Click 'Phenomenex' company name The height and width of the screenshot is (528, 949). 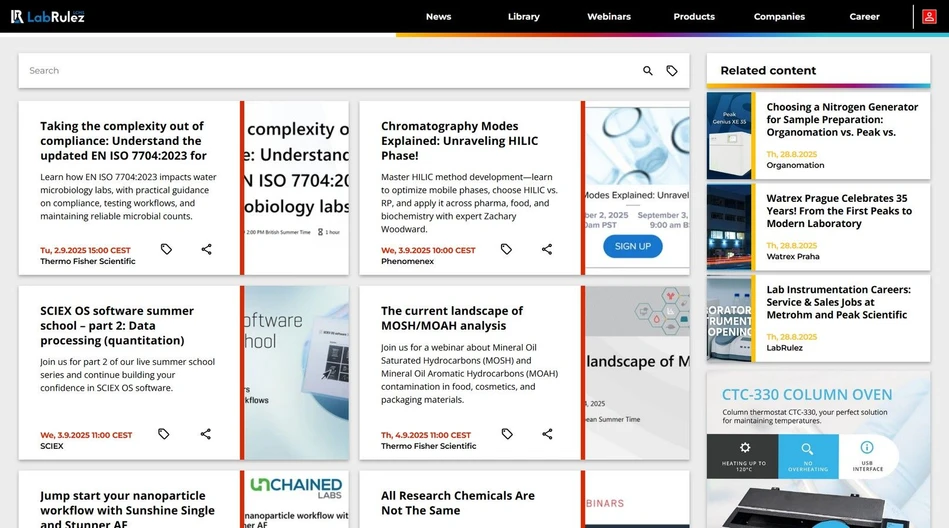tap(407, 261)
